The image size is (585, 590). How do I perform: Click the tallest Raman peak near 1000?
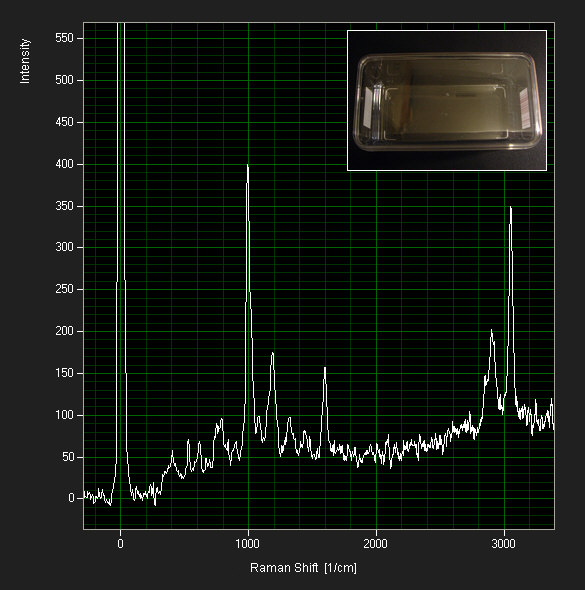tap(248, 167)
